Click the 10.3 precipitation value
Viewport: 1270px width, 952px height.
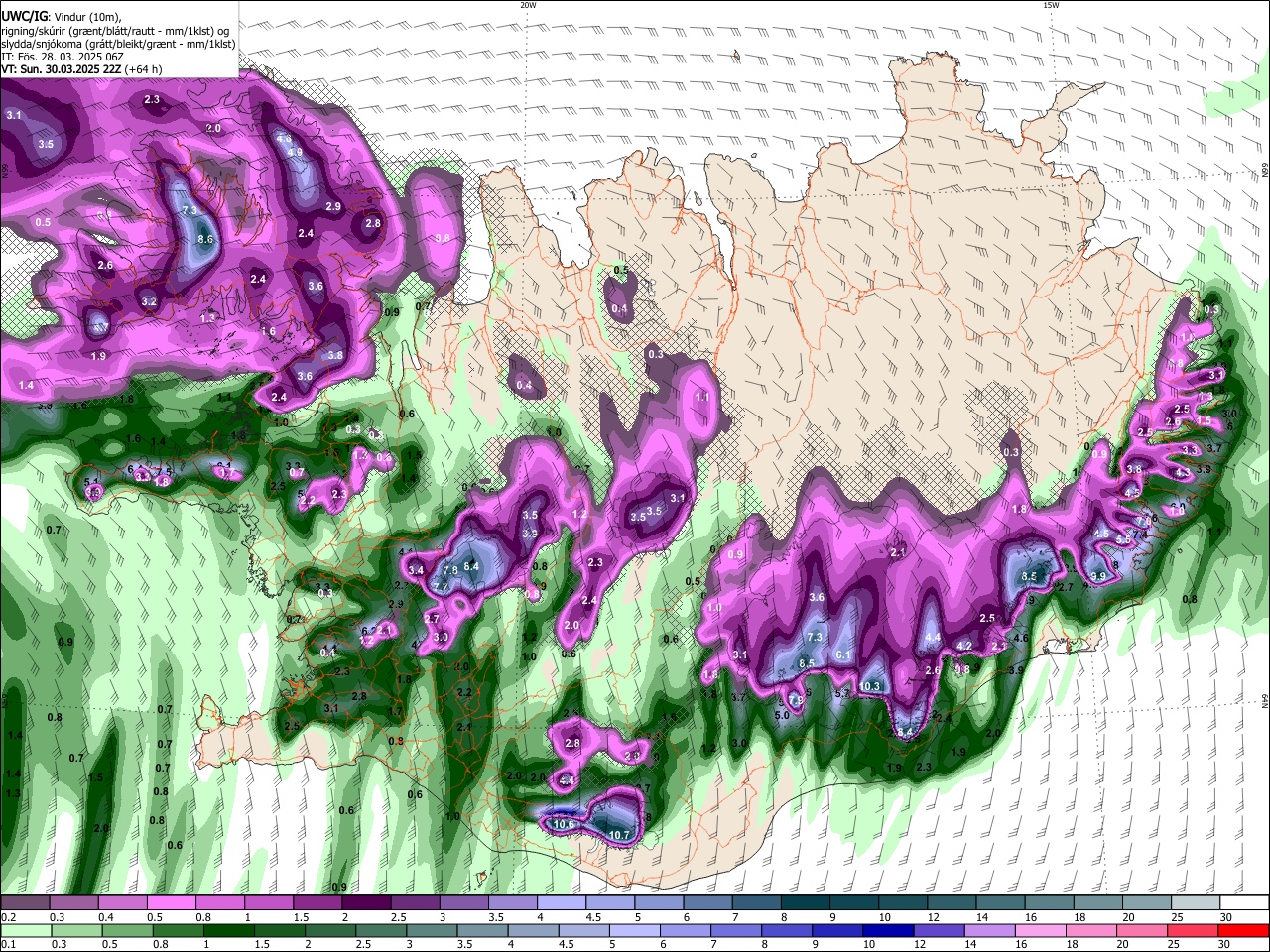point(870,686)
